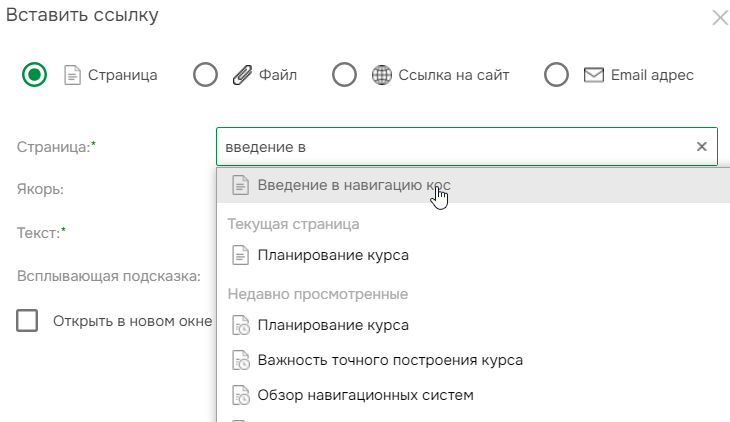This screenshot has width=730, height=422.
Task: Click the Текст: field label
Action: (41, 232)
